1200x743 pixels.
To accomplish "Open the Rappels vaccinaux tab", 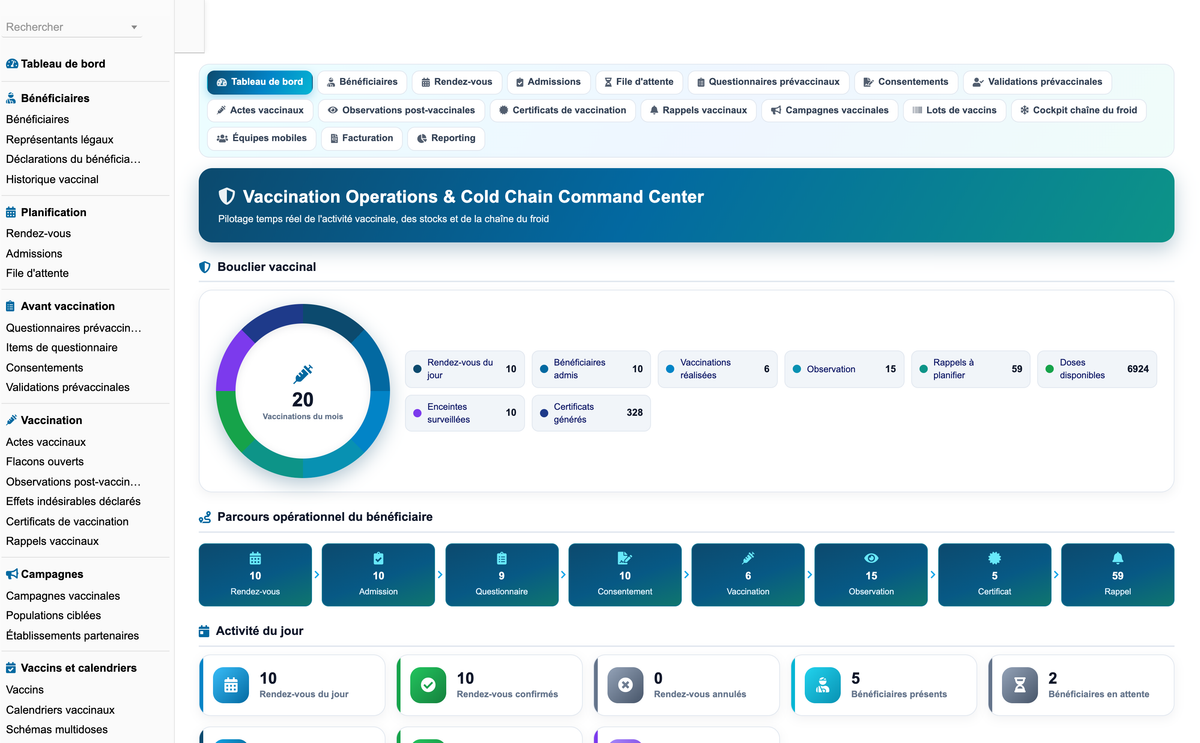I will point(698,110).
